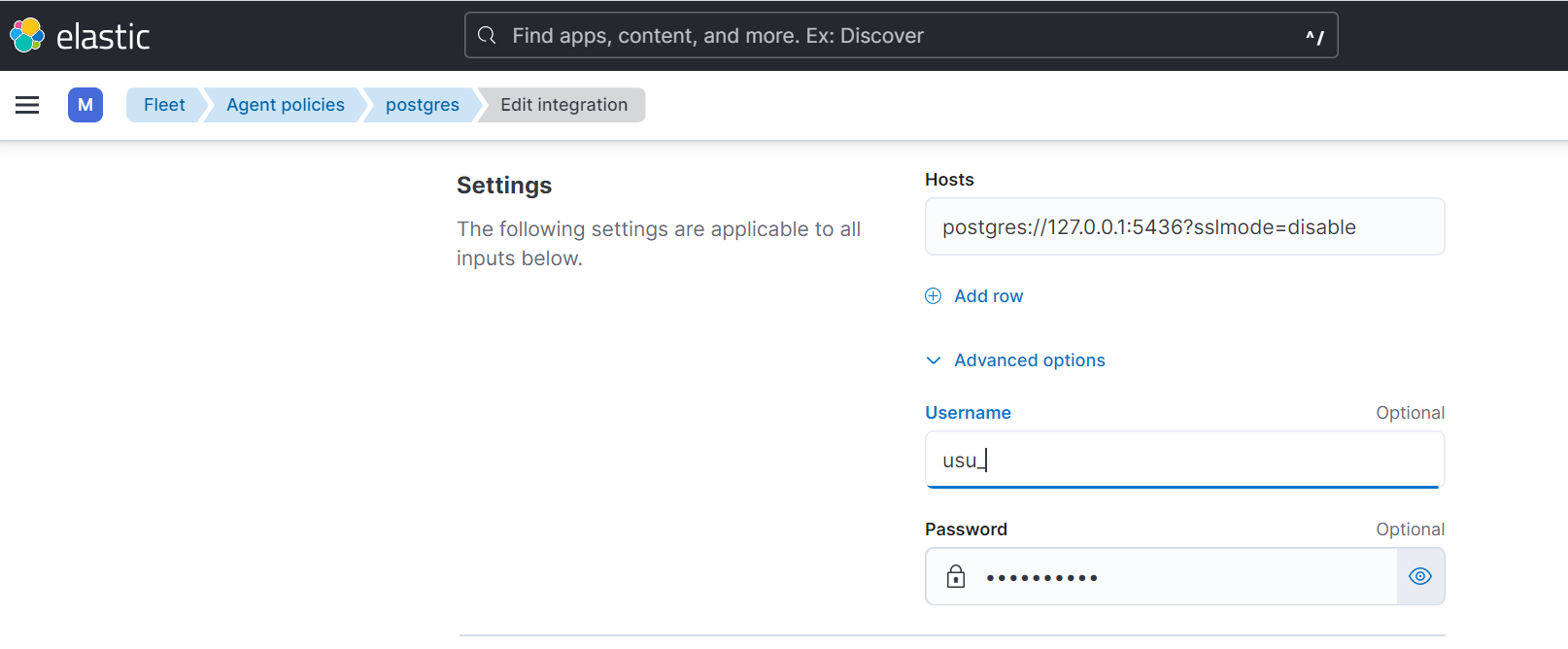
Task: Click the Add row link
Action: (x=988, y=296)
